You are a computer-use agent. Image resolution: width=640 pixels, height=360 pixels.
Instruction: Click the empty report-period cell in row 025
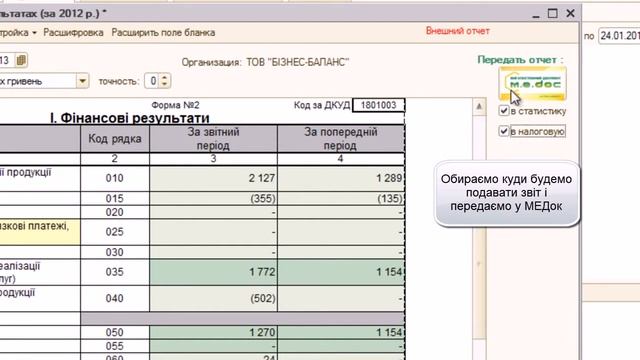213,232
